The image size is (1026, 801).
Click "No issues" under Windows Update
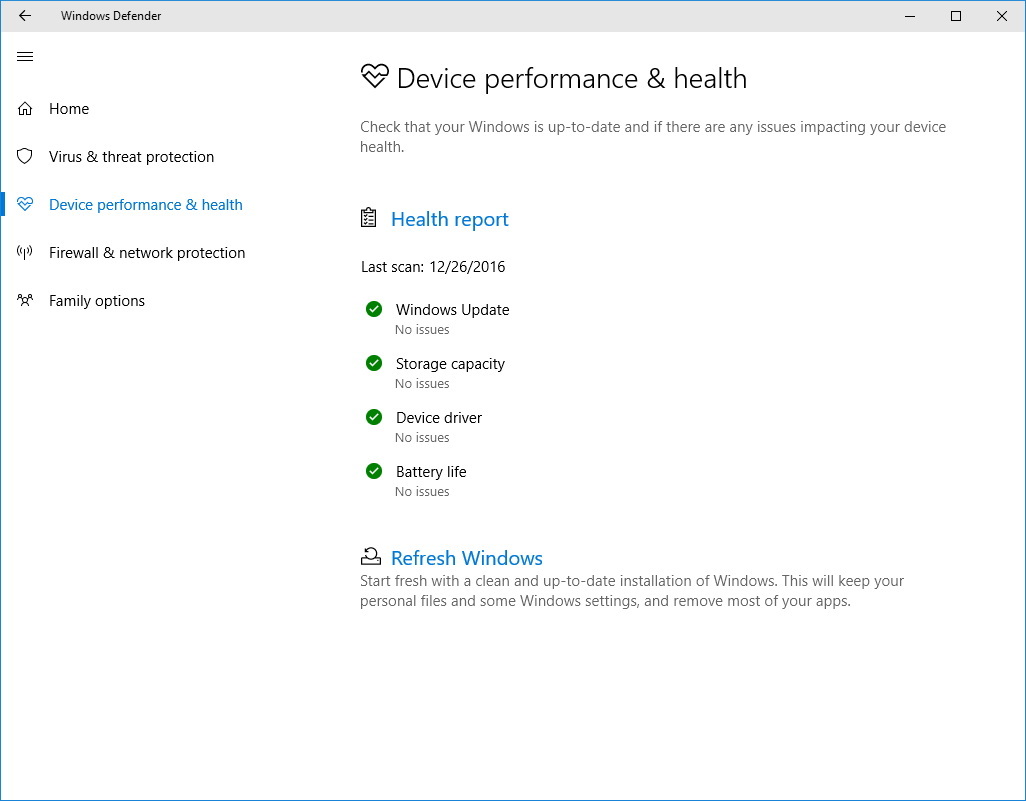[x=422, y=330]
